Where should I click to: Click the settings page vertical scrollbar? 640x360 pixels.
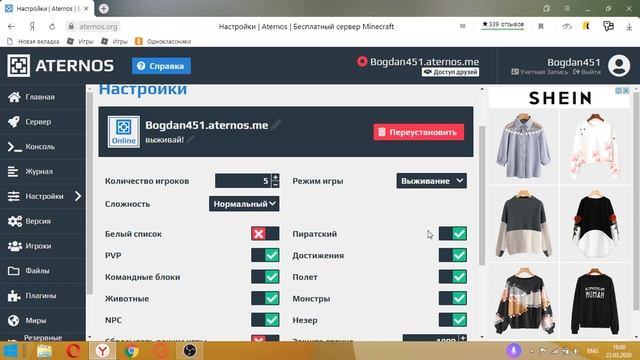(482, 196)
